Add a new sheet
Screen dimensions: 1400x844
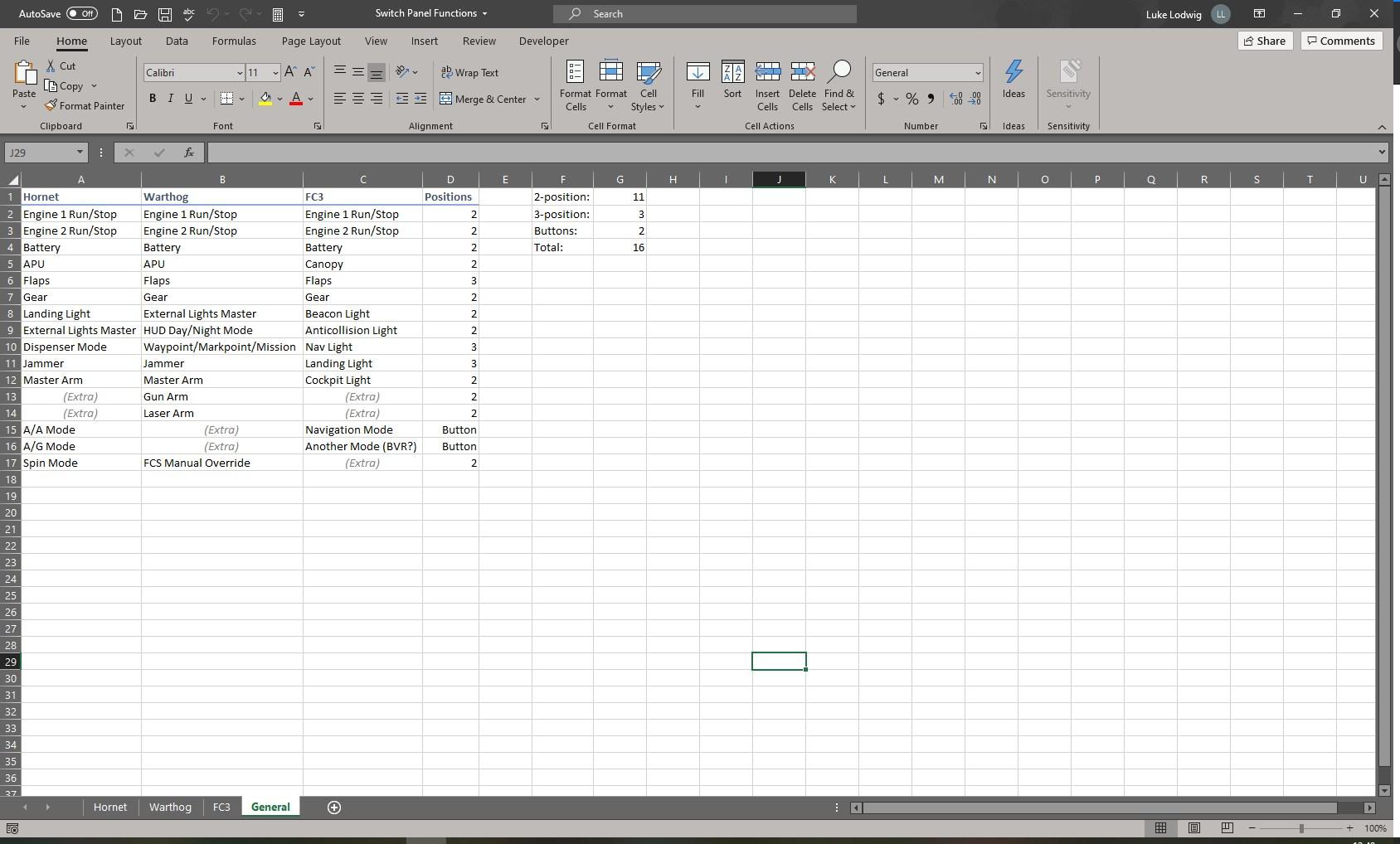334,806
